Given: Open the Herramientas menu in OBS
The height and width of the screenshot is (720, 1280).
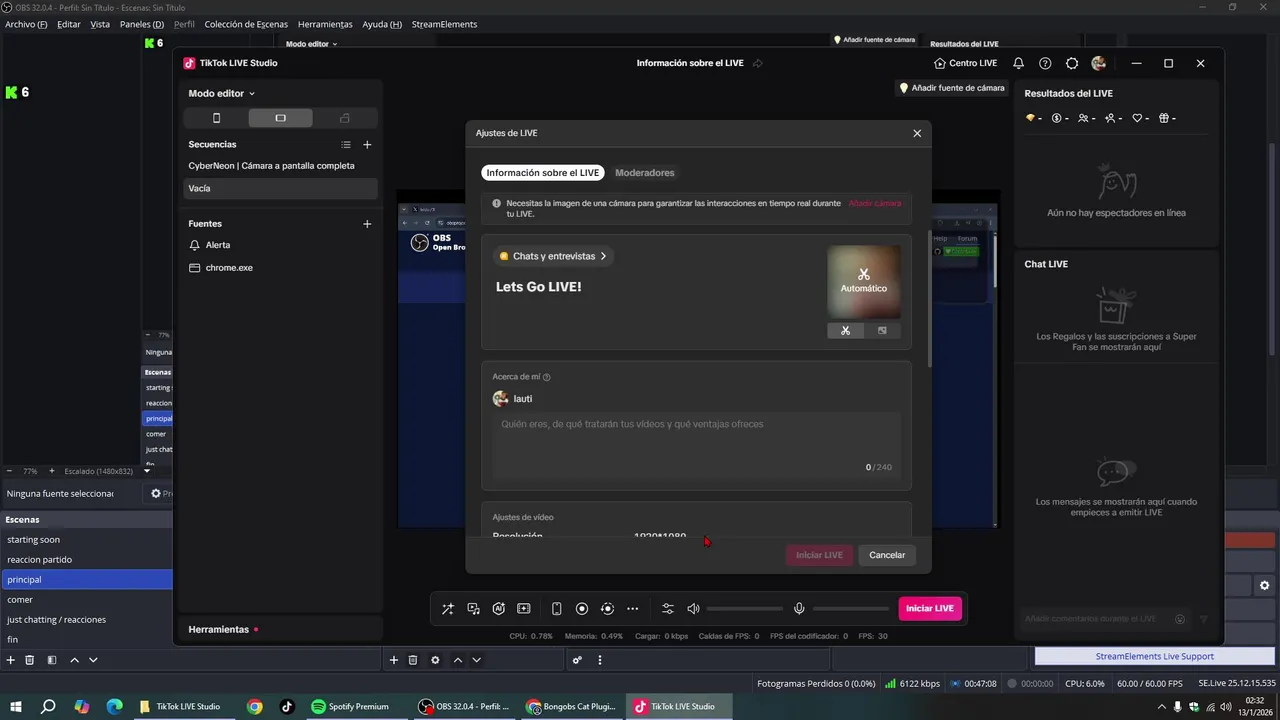Looking at the screenshot, I should click(325, 24).
